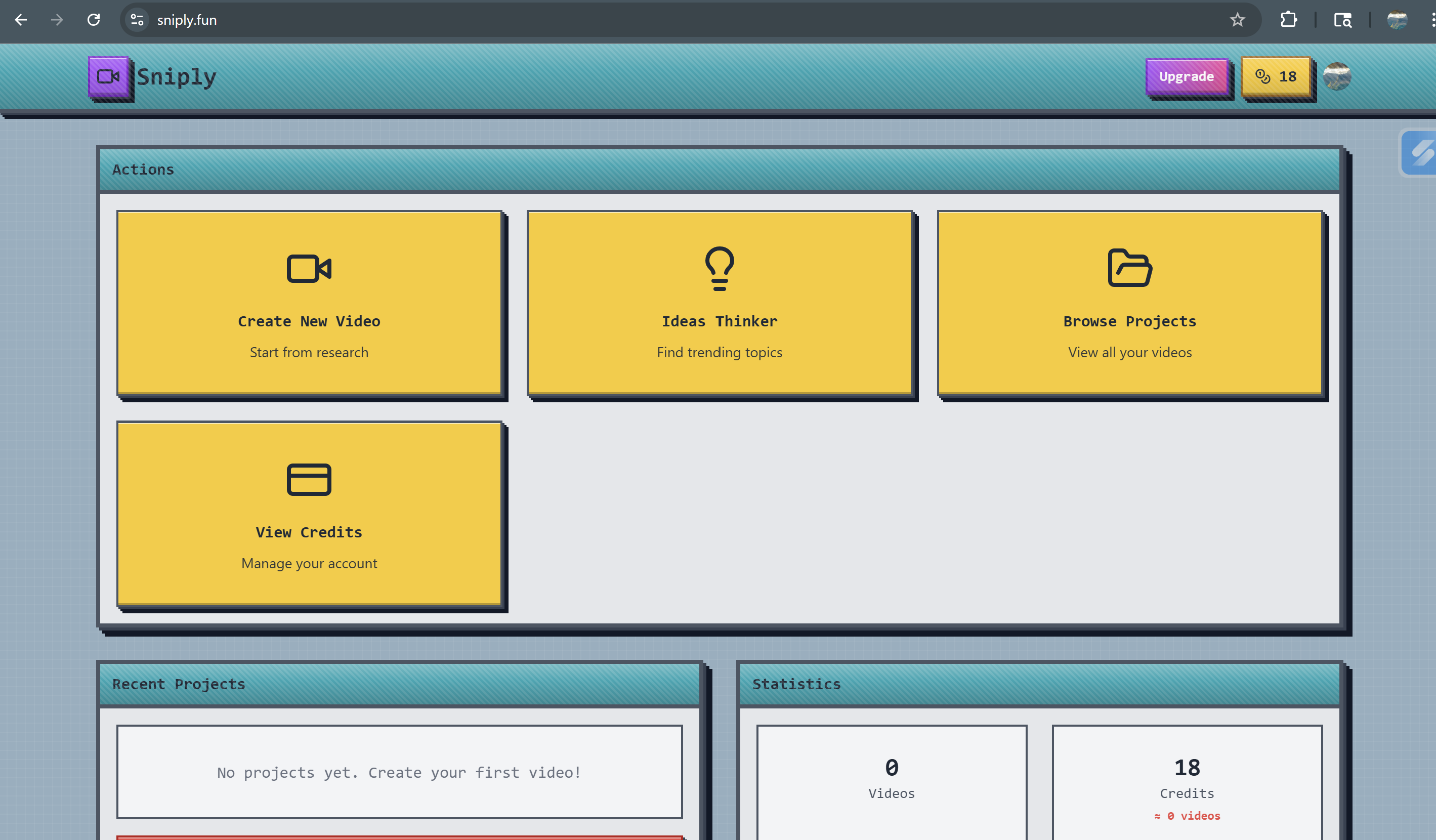
Task: Go back to the previous page
Action: click(21, 20)
